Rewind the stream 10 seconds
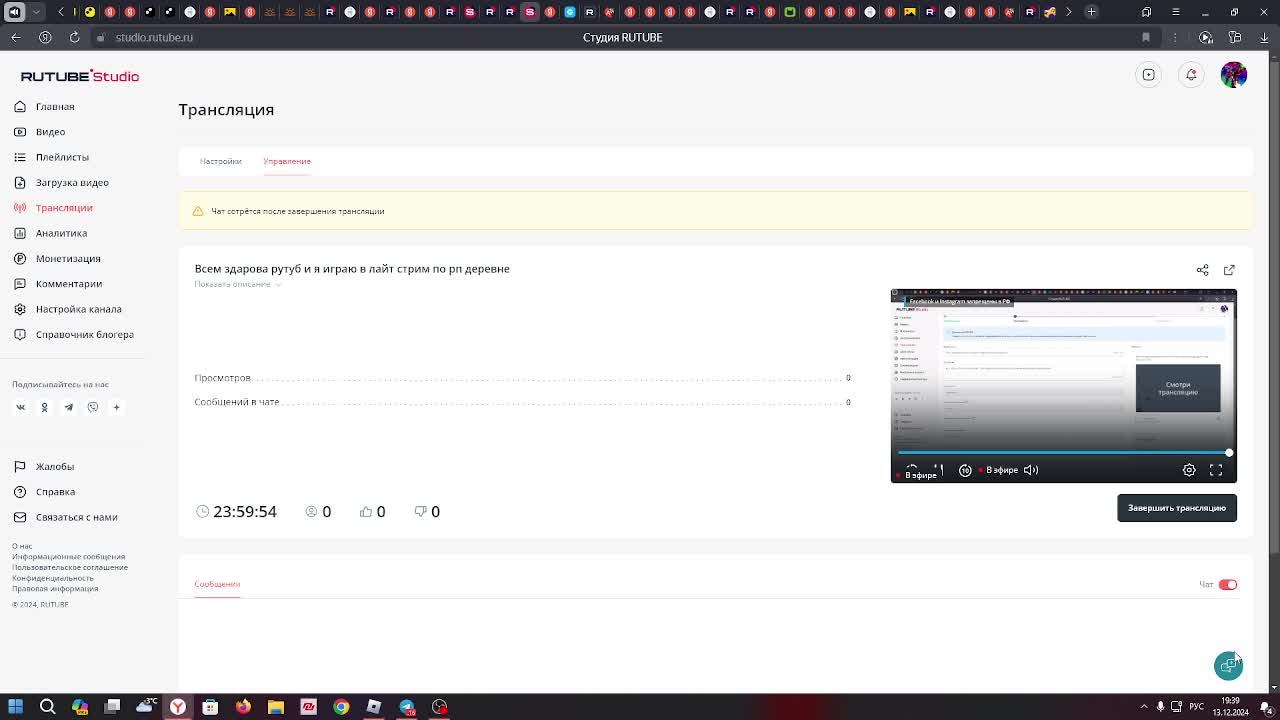This screenshot has width=1280, height=720. (965, 470)
